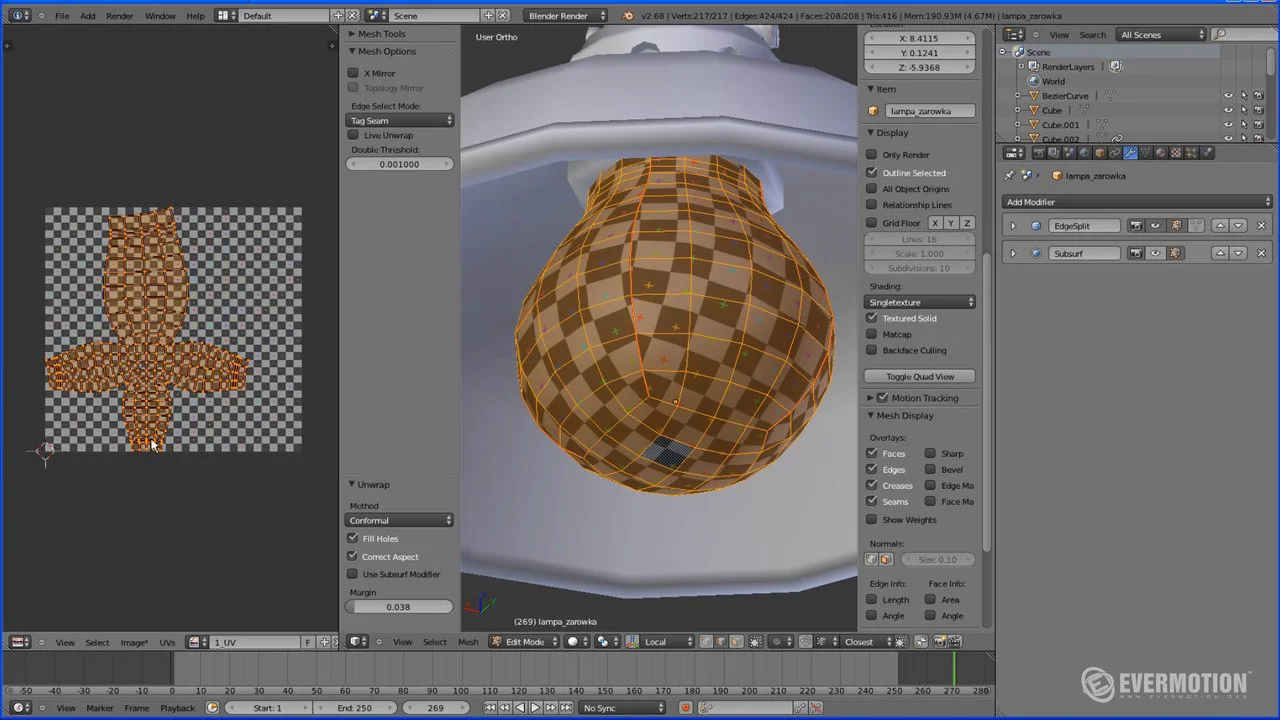Toggle face select mode icon in 3D header

736,641
